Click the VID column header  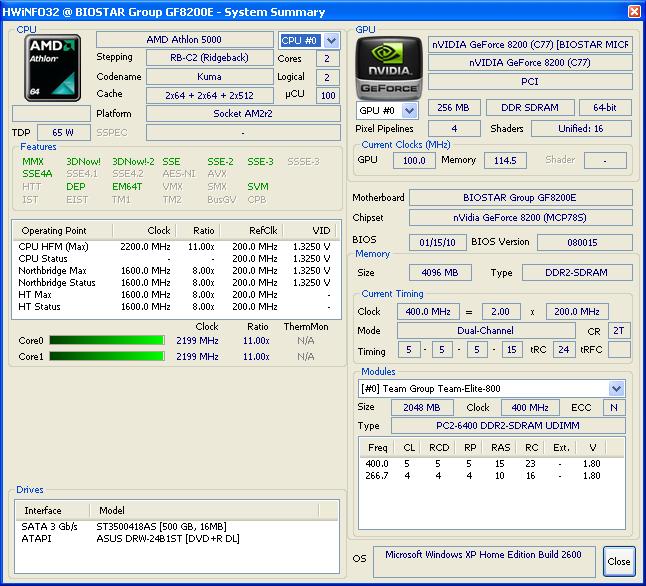tap(312, 230)
